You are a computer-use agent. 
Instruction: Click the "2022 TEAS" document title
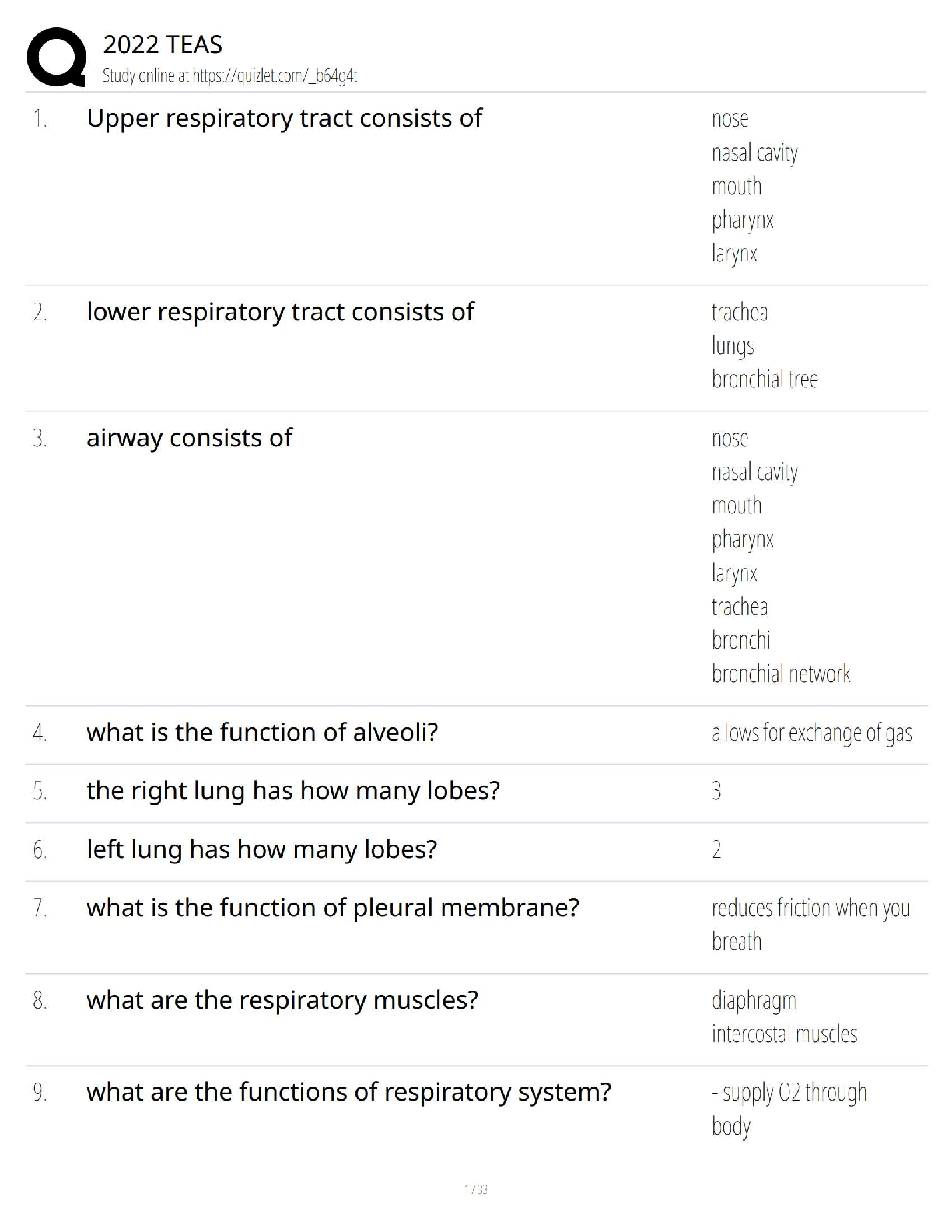point(163,45)
